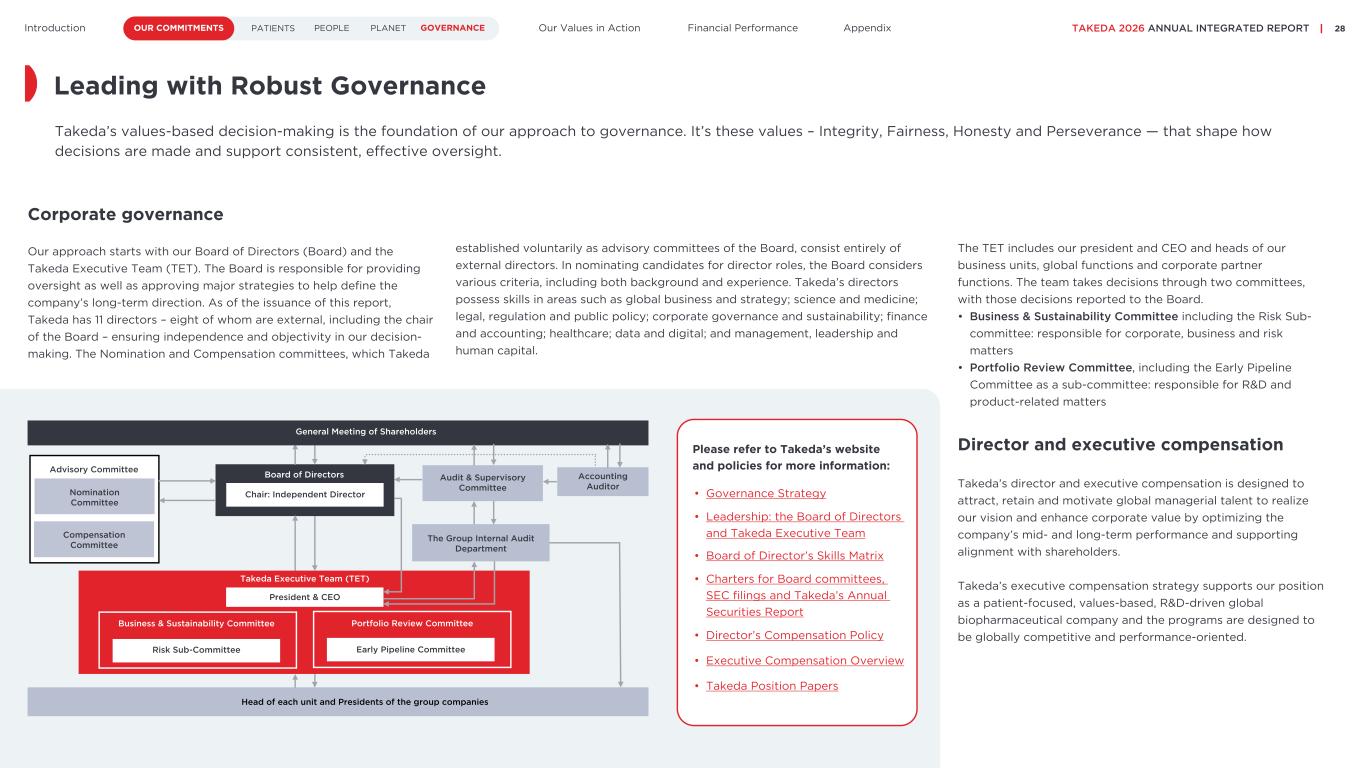Go to the PATIENTS subsection tab

(x=273, y=28)
